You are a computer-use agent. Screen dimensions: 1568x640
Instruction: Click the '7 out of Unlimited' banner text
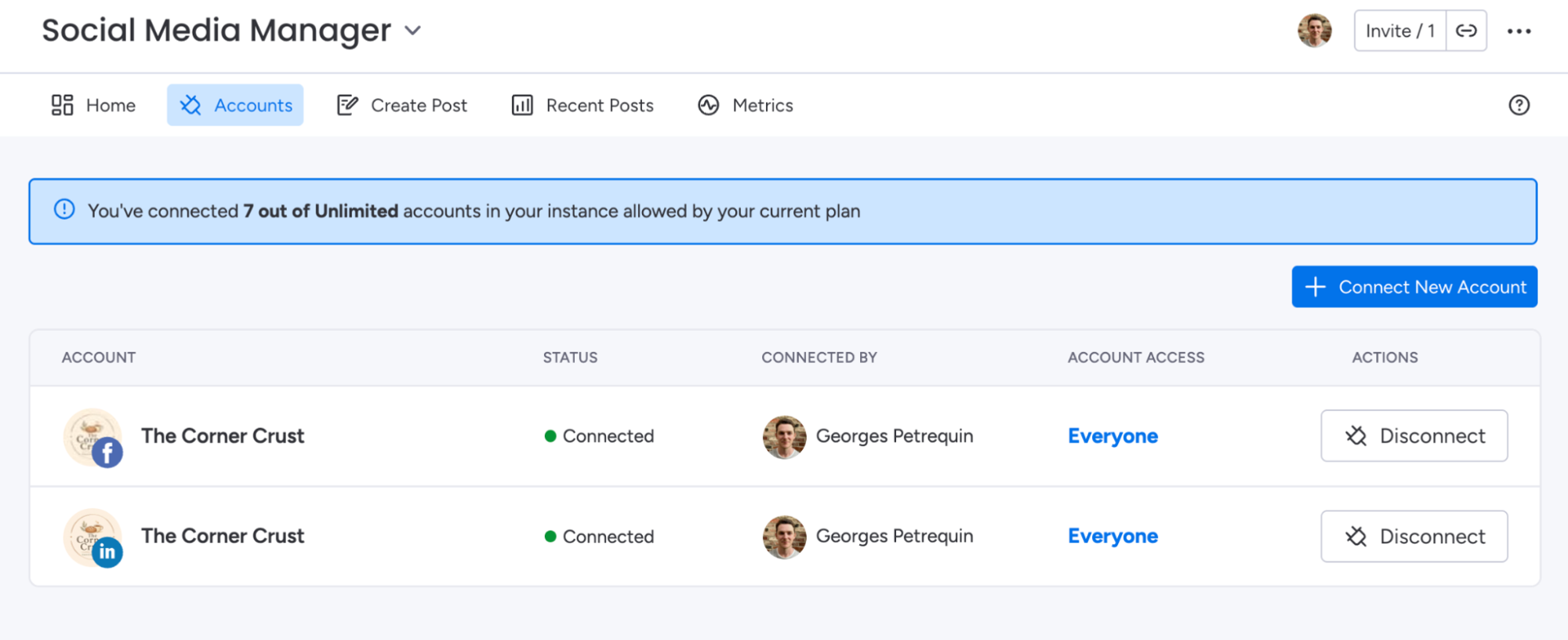click(x=321, y=211)
